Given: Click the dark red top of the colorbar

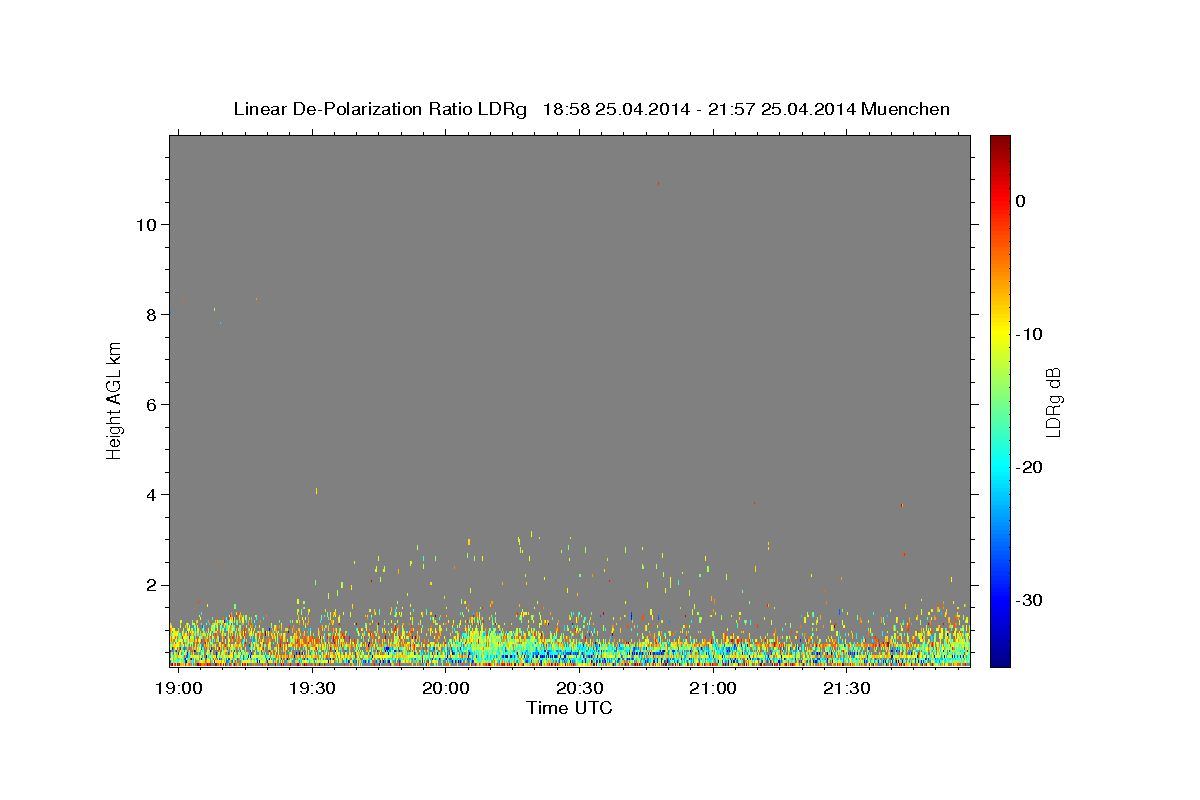Looking at the screenshot, I should pos(1000,143).
